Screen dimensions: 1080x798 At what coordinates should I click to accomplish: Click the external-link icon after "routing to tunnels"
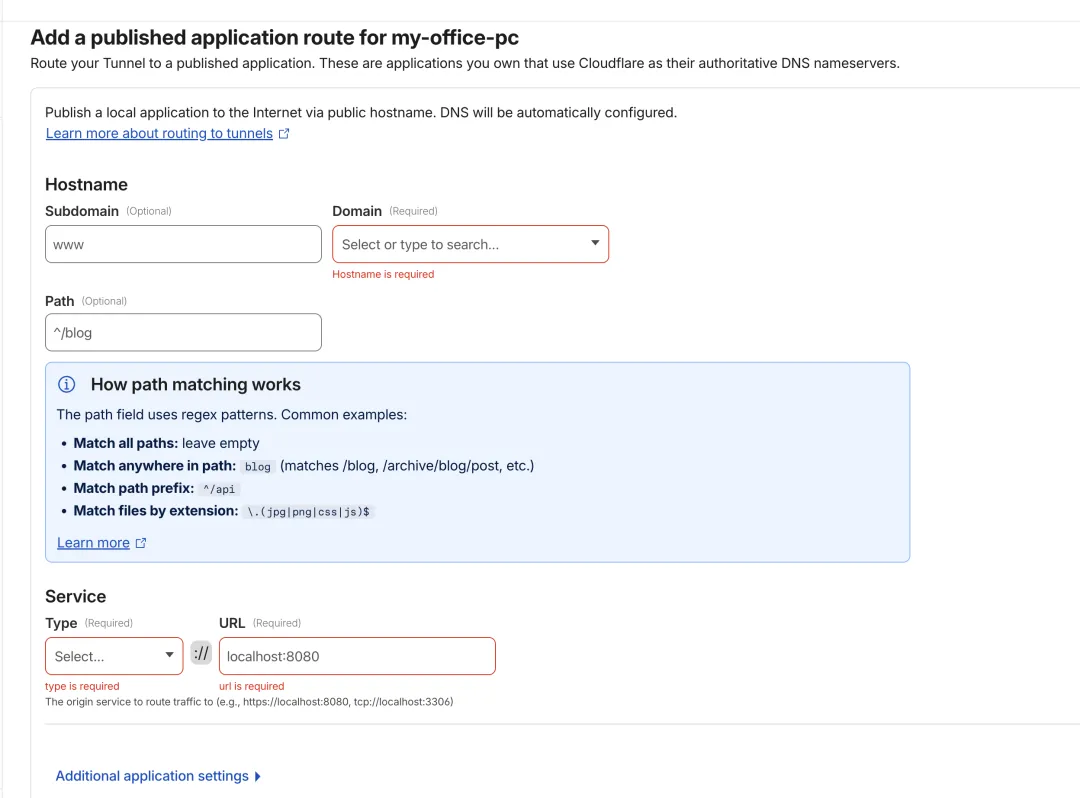284,134
